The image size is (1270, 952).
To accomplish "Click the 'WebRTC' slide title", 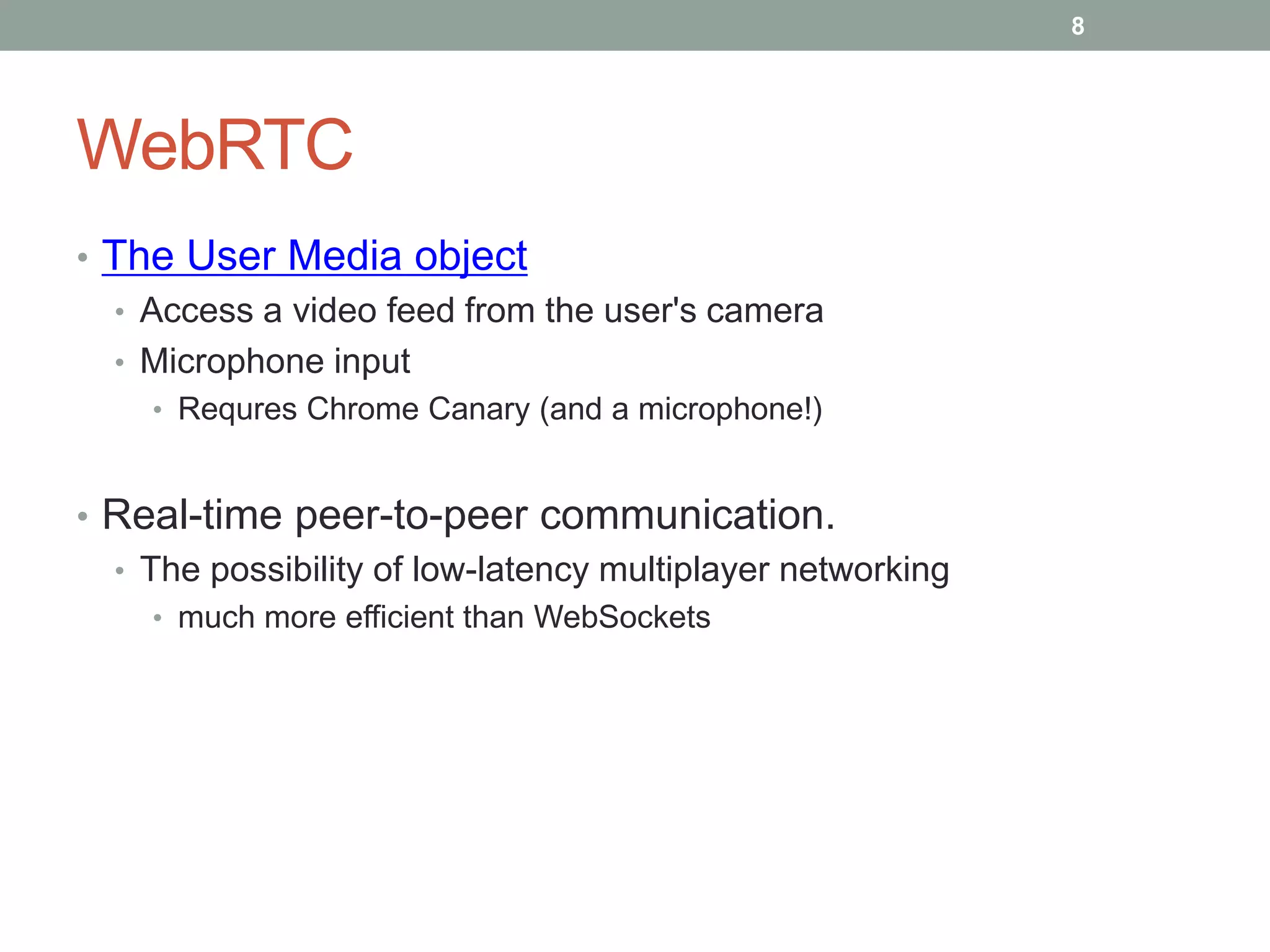I will pyautogui.click(x=215, y=145).
